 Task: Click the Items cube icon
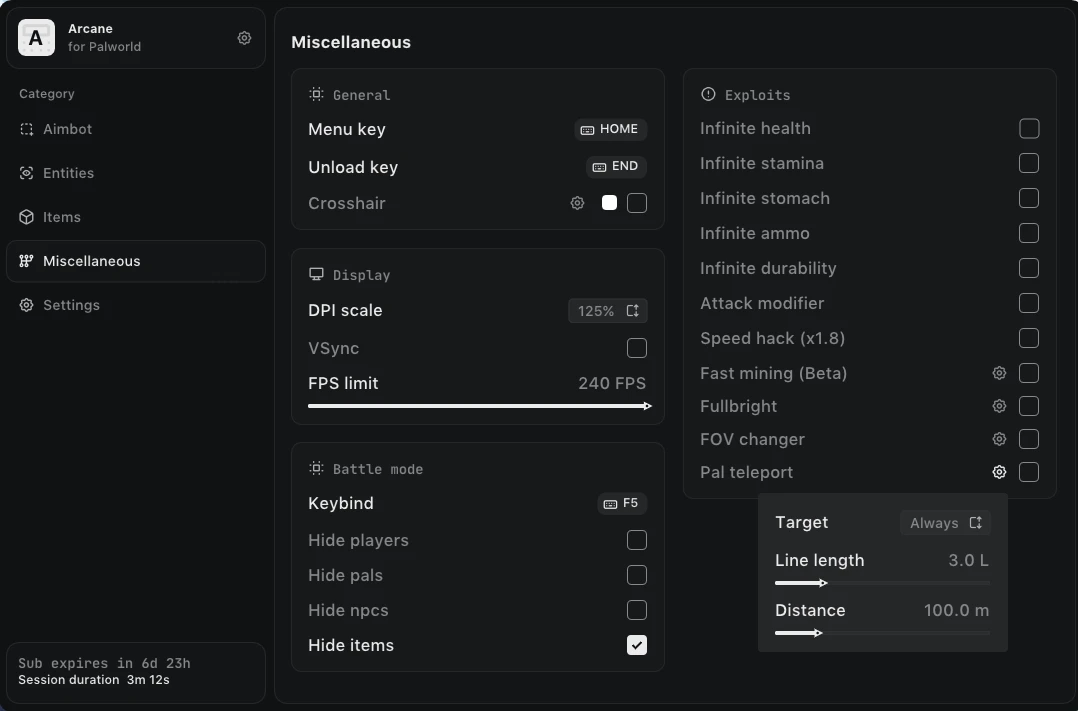coord(26,217)
